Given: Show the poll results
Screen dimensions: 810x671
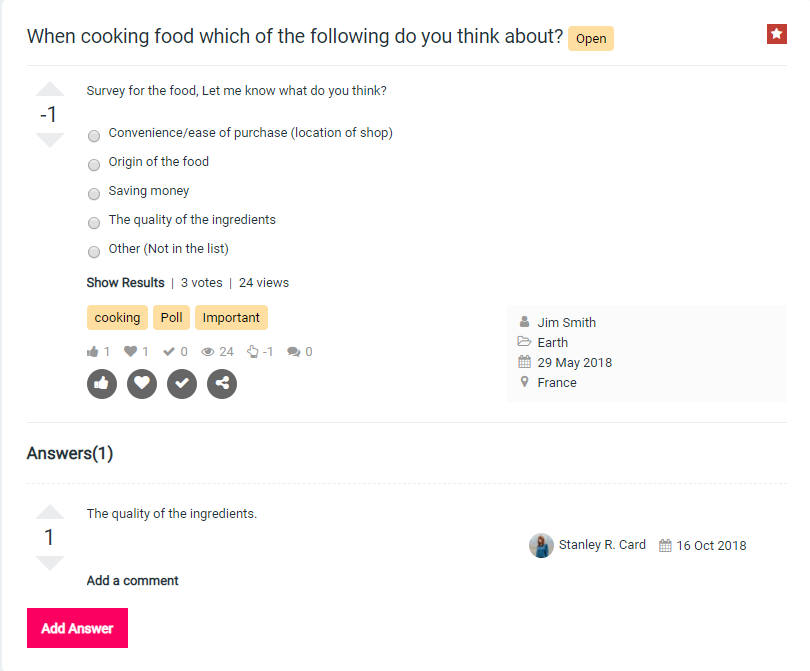Looking at the screenshot, I should point(125,283).
